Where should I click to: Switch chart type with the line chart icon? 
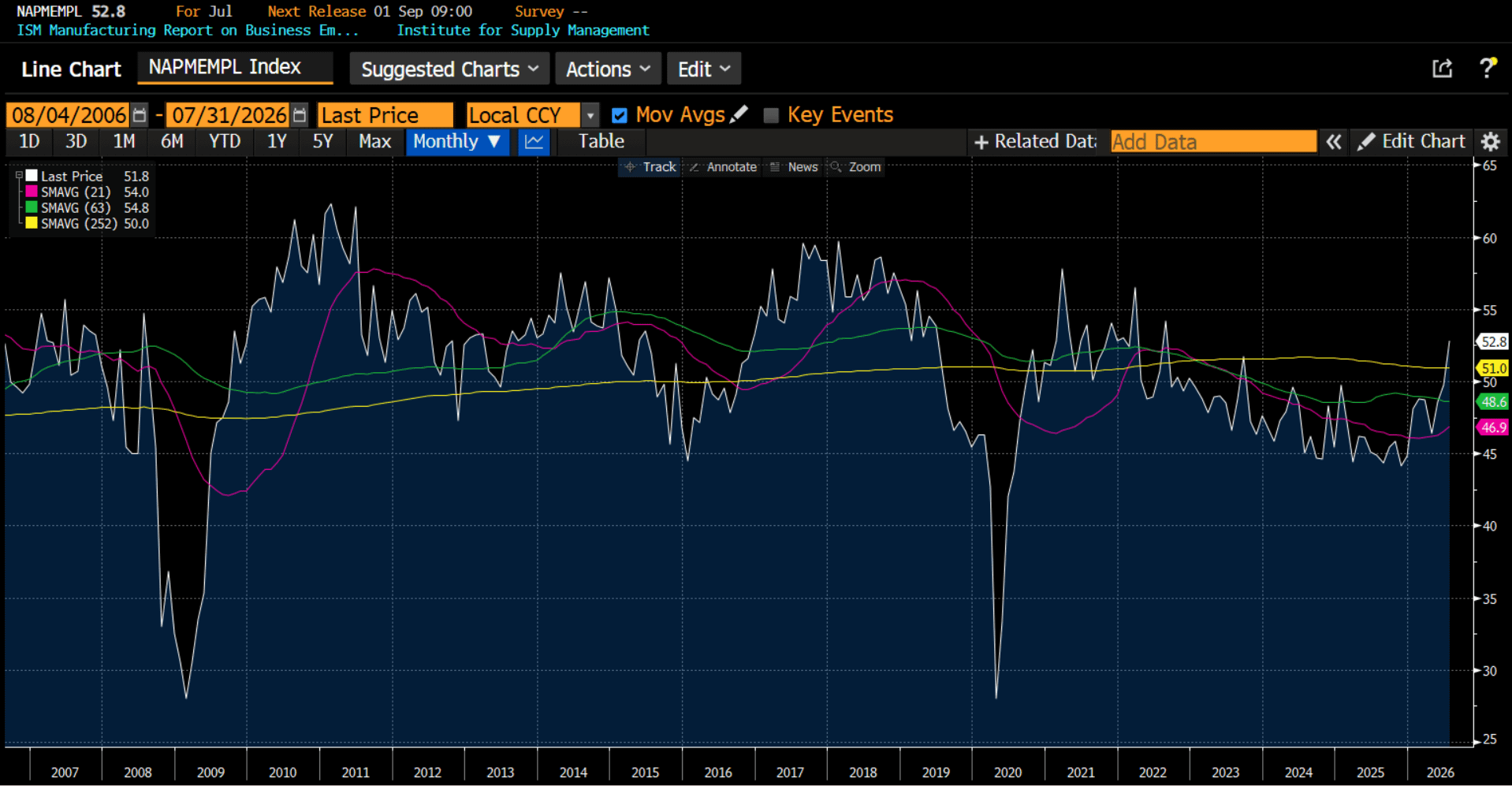click(534, 142)
